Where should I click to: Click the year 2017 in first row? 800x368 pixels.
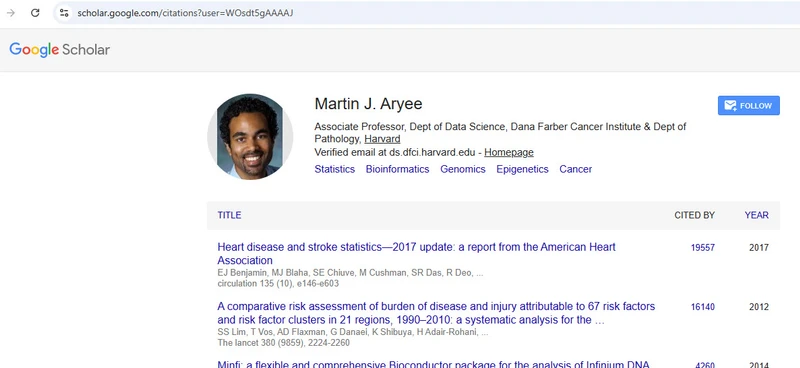tap(759, 248)
